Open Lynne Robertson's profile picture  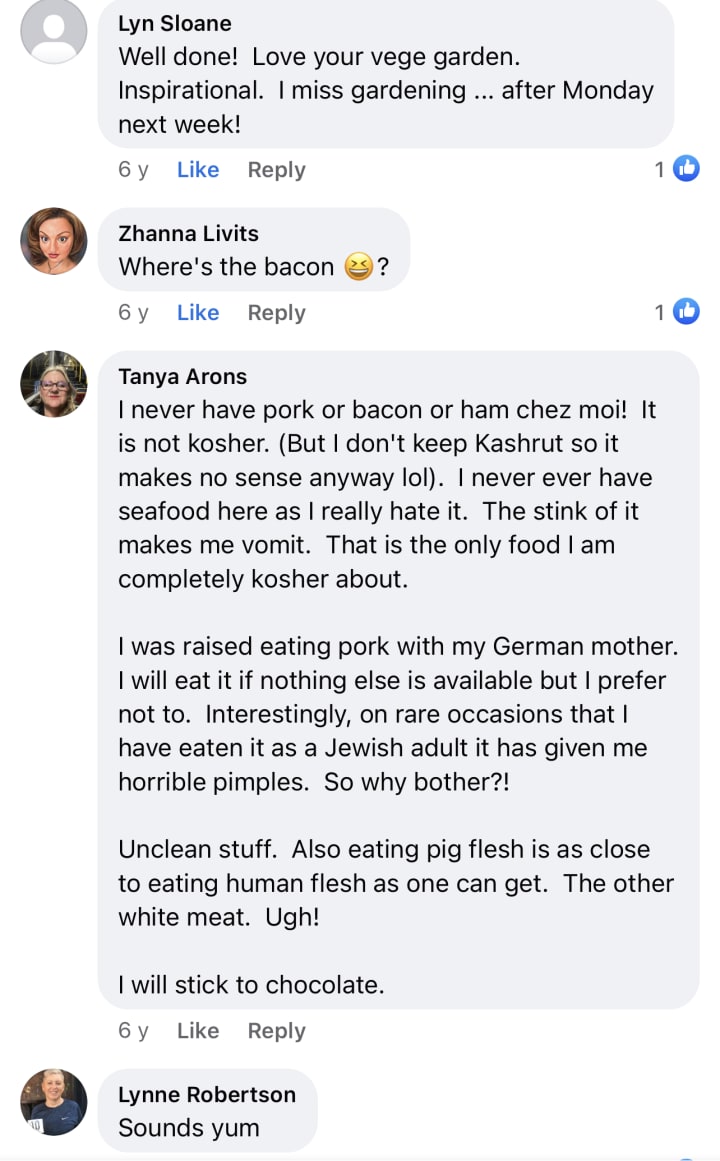pyautogui.click(x=54, y=1102)
